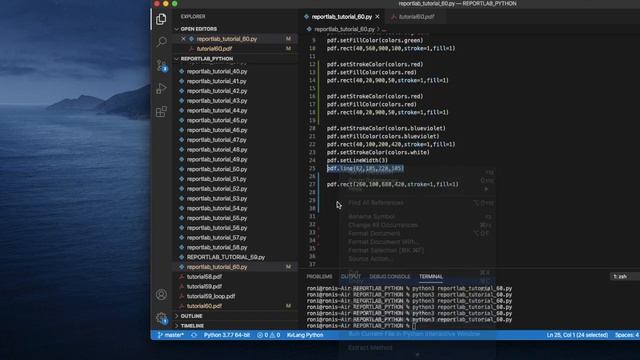Click the synchronize changes icon in status bar

coord(194,335)
